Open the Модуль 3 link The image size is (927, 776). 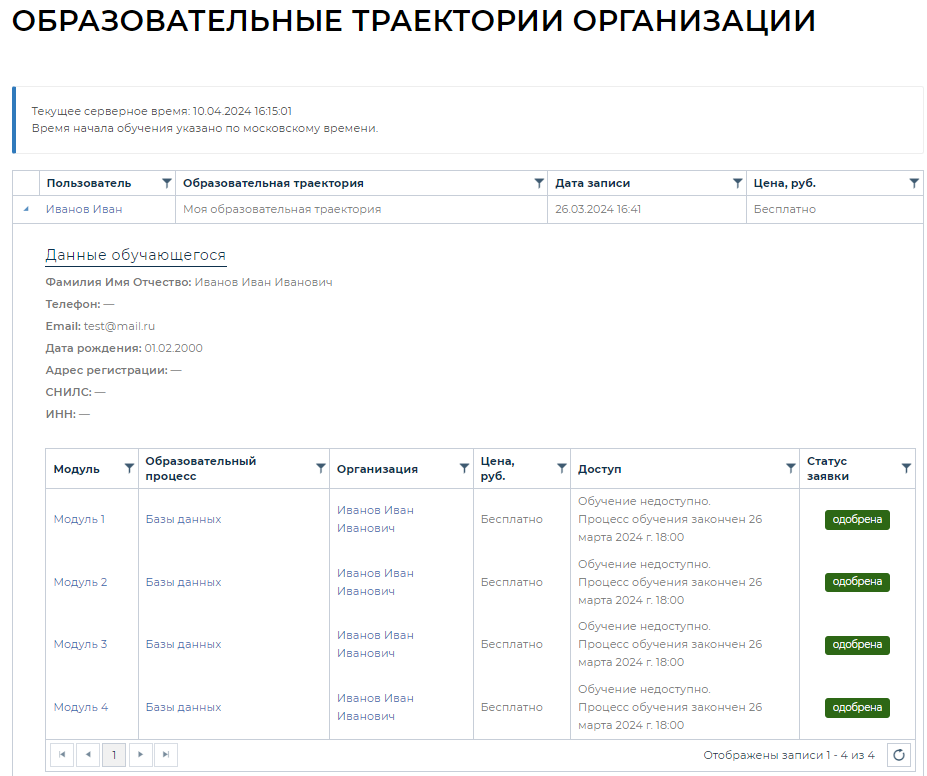click(x=80, y=644)
